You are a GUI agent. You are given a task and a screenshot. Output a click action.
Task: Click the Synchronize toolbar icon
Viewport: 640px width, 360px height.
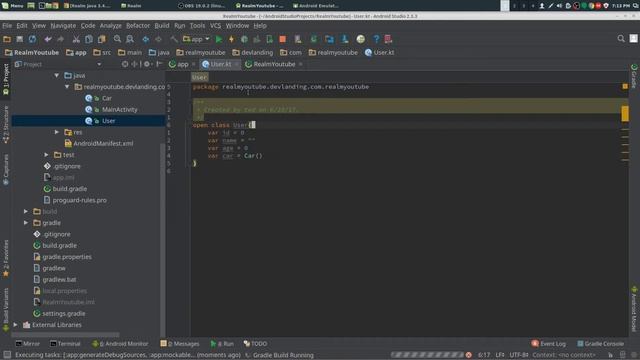[x=32, y=39]
